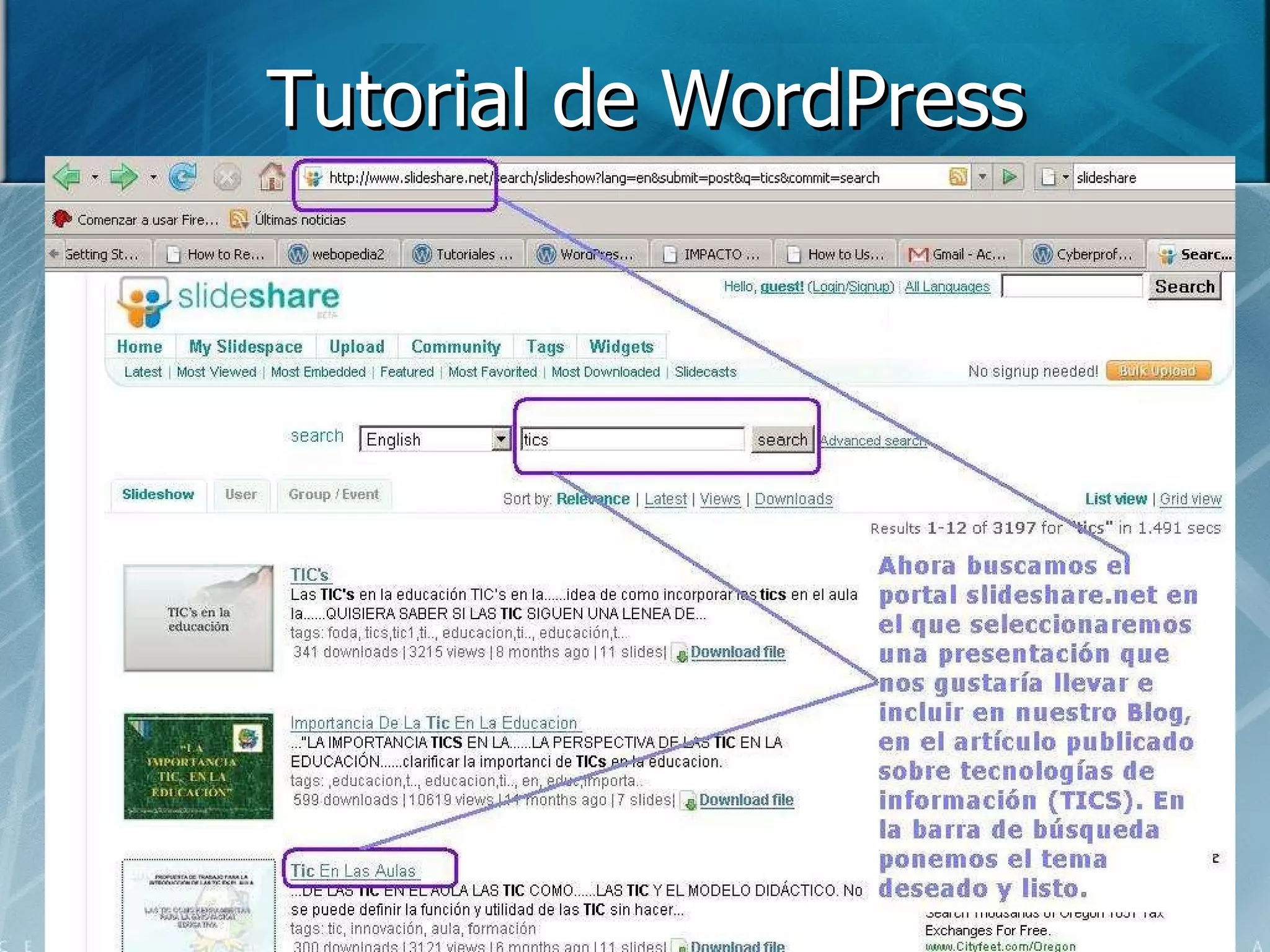This screenshot has width=1270, height=952.
Task: Open the Tic En Las Aulas thumbnail
Action: point(198,906)
